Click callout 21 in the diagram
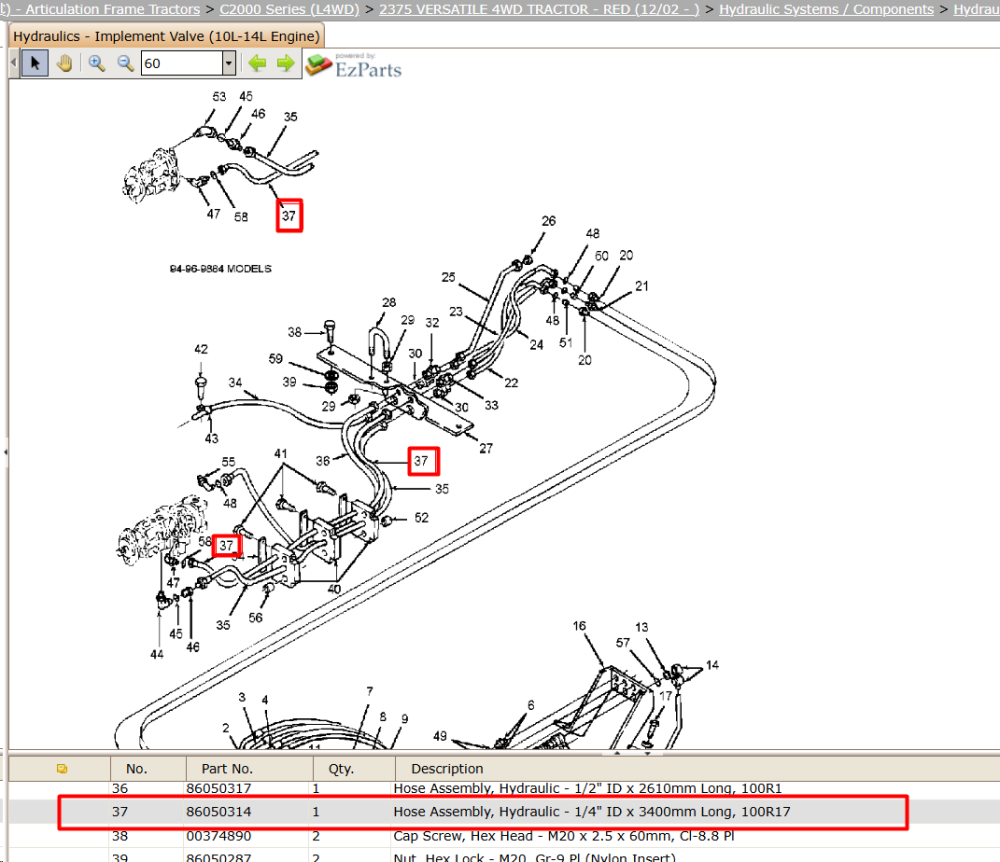The image size is (1000, 862). [642, 286]
